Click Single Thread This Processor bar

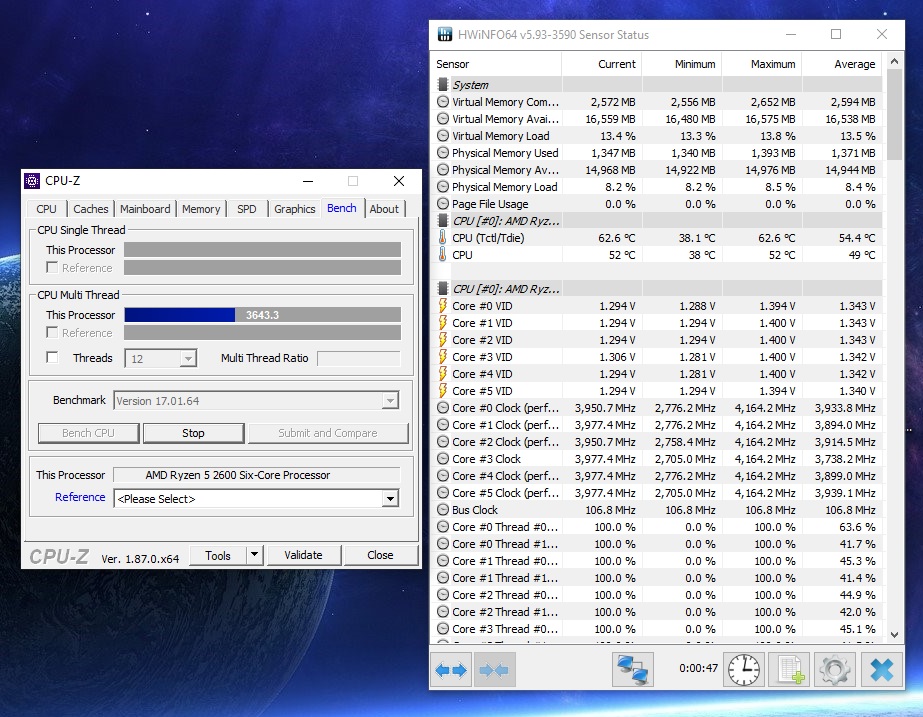[263, 250]
